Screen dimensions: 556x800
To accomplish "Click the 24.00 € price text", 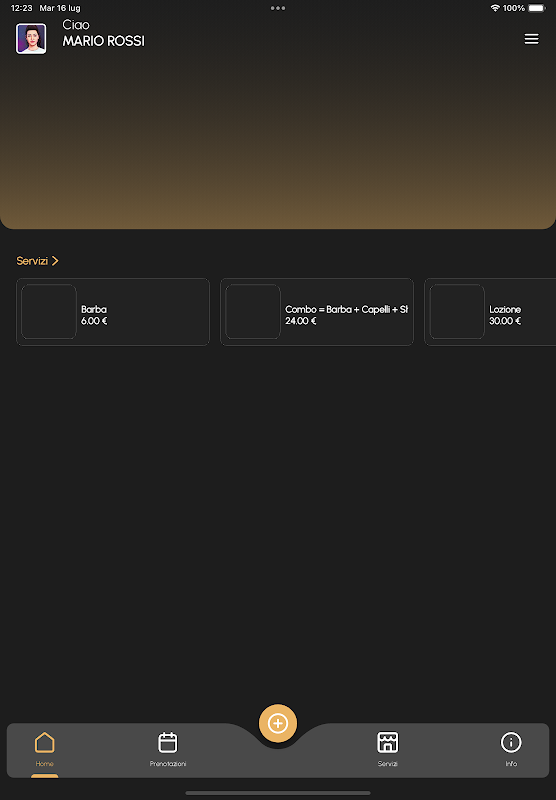I will 300,321.
